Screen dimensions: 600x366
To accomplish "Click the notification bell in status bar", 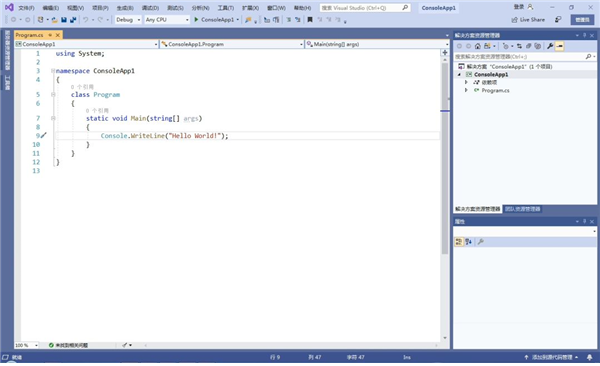I will pyautogui.click(x=590, y=357).
